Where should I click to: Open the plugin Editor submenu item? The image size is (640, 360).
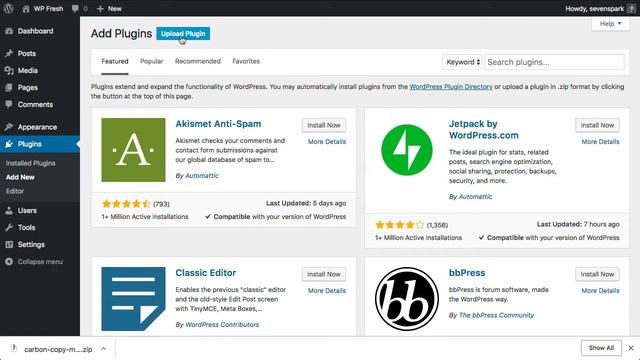tap(15, 191)
